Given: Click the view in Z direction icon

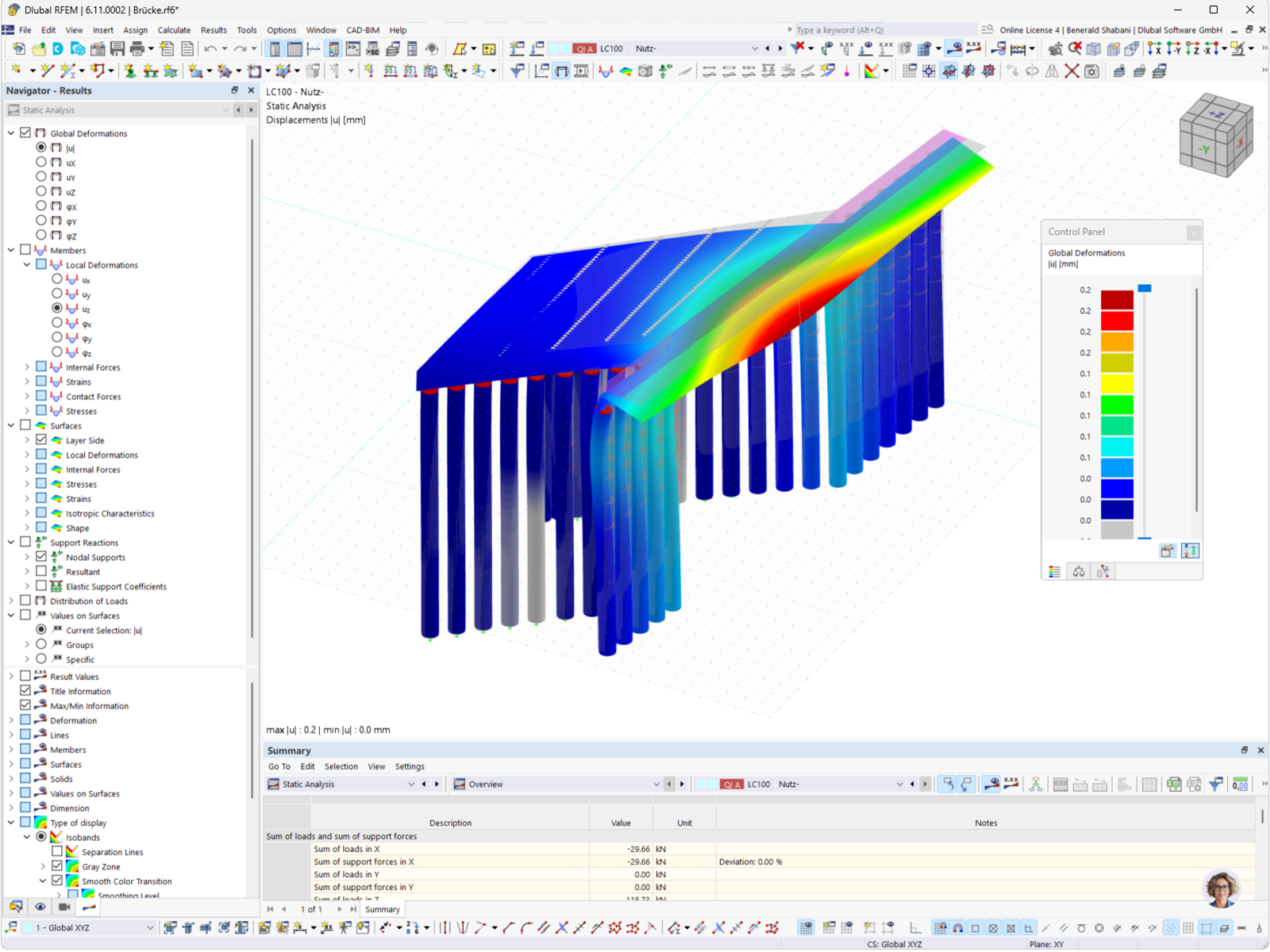Looking at the screenshot, I should (1192, 49).
